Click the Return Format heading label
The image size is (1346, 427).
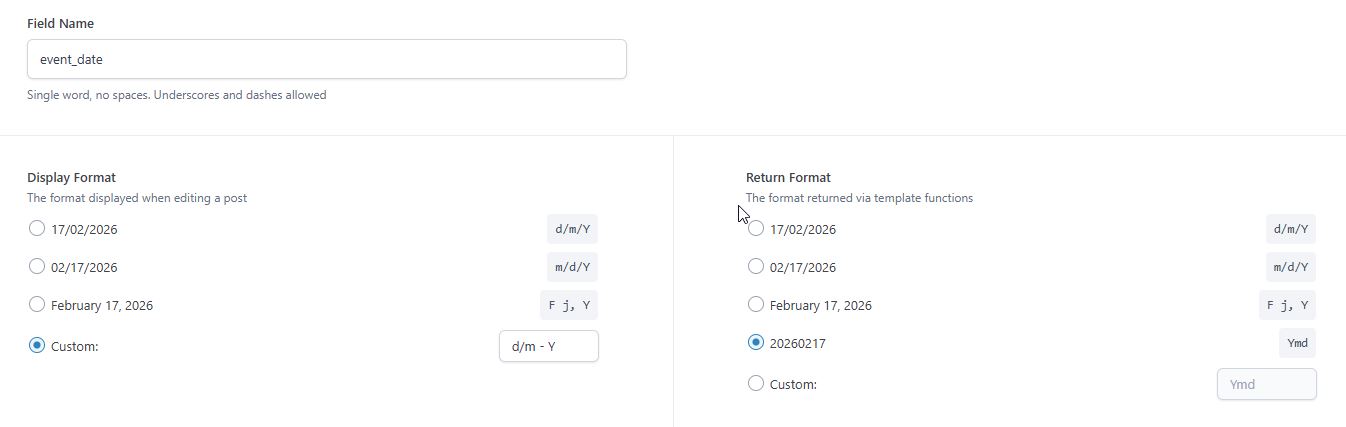tap(788, 177)
